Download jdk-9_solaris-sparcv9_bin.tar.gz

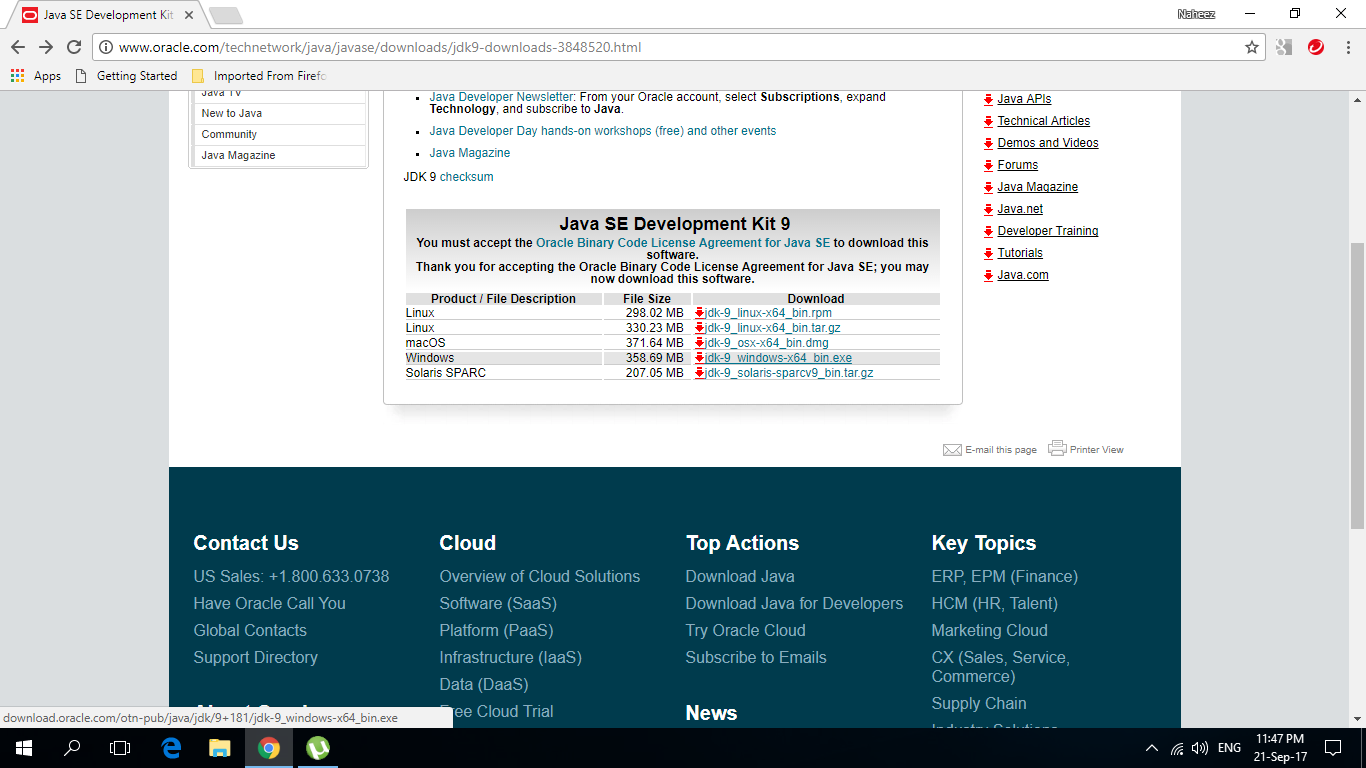coord(789,373)
